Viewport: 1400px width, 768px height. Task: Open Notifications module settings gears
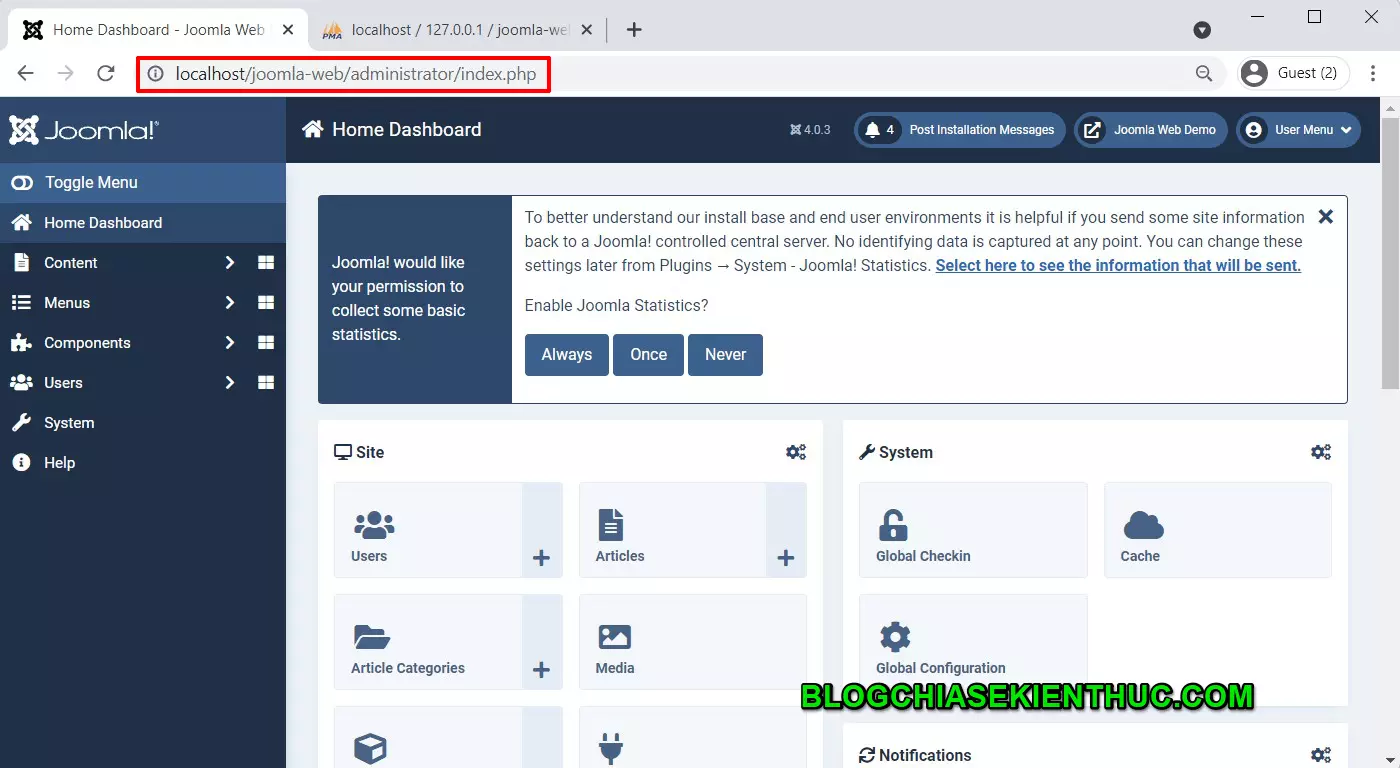pos(1321,755)
